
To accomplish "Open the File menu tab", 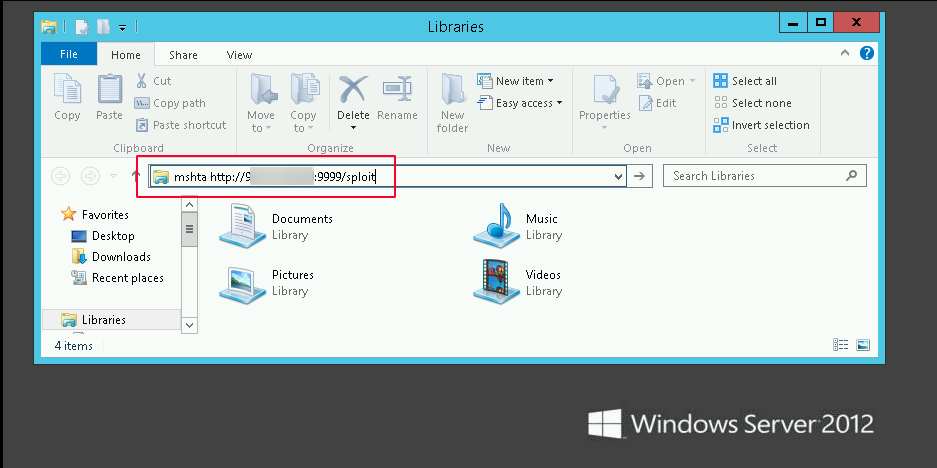I will (69, 55).
